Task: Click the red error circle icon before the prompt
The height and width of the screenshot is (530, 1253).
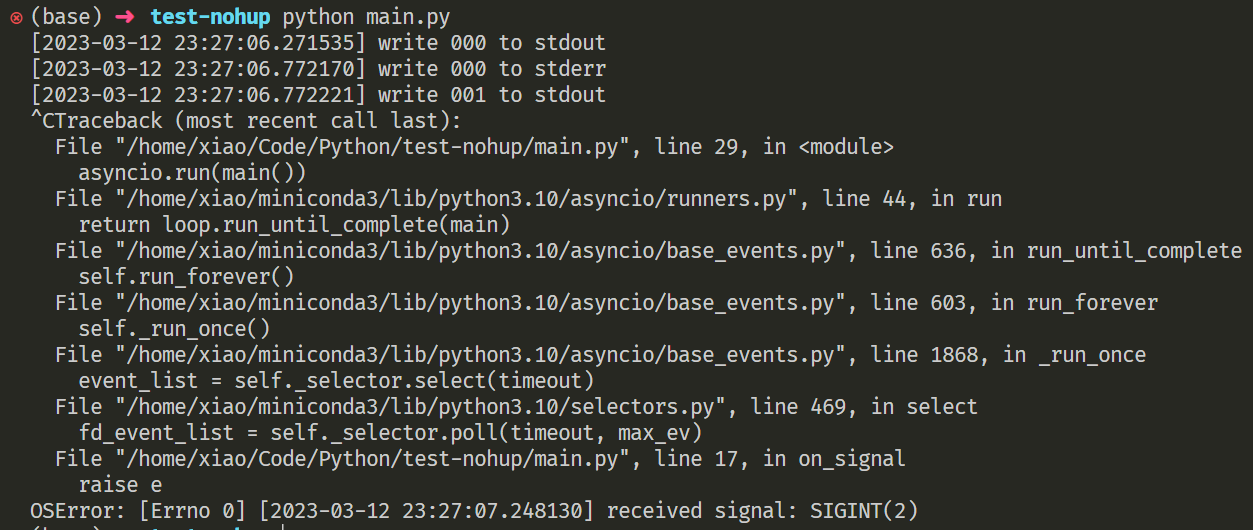Action: coord(16,17)
